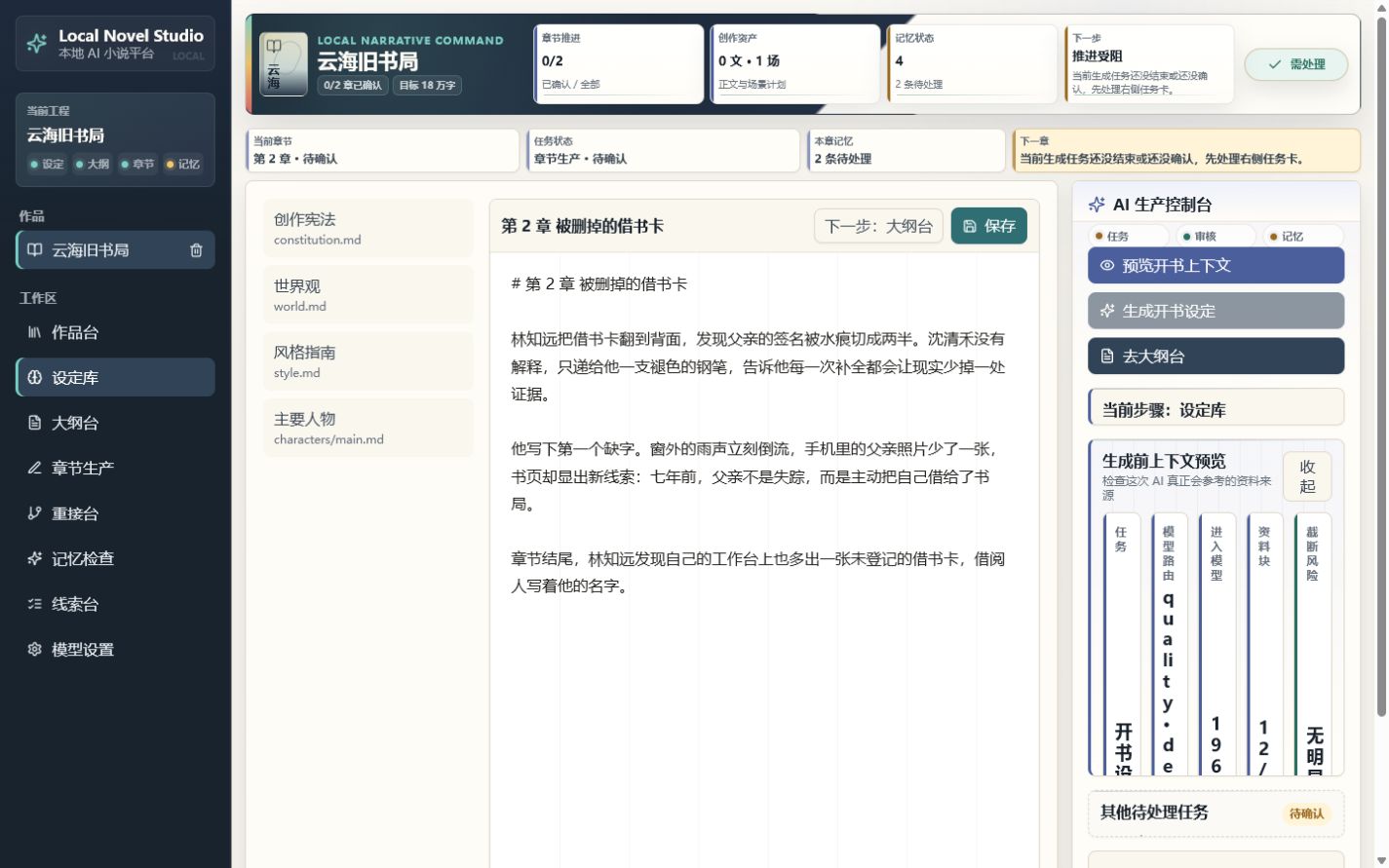Viewport: 1389px width, 868px height.
Task: Go to 大纲台 in the sidebar
Action: pos(115,423)
